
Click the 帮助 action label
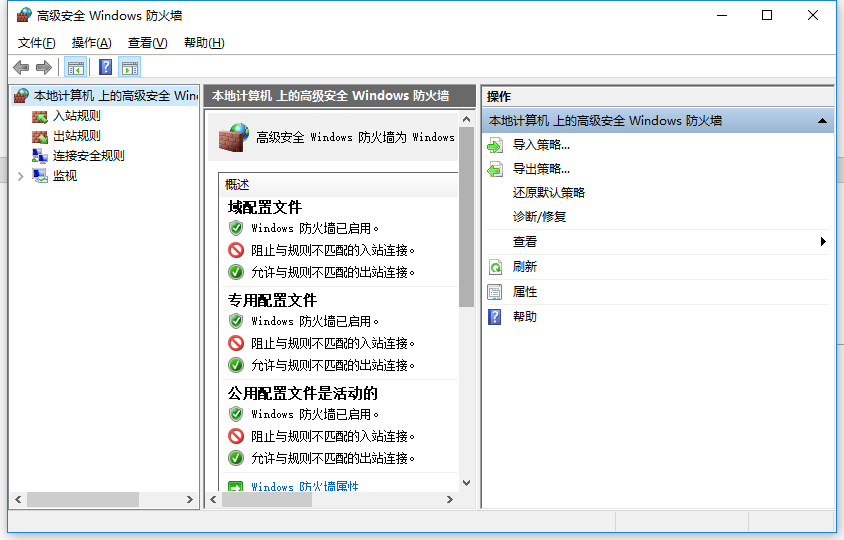[x=524, y=317]
